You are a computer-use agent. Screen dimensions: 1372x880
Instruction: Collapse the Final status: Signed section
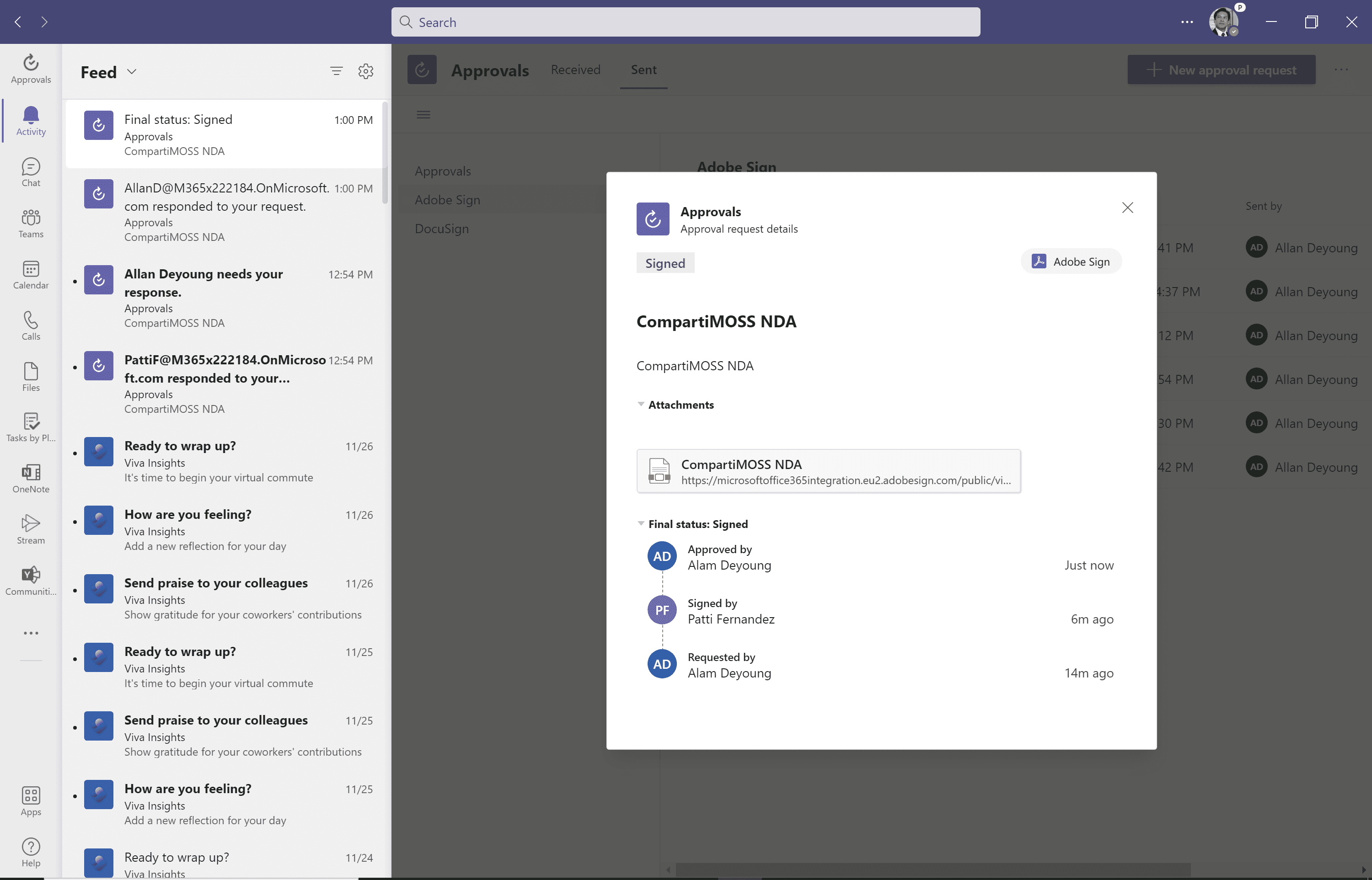[641, 524]
